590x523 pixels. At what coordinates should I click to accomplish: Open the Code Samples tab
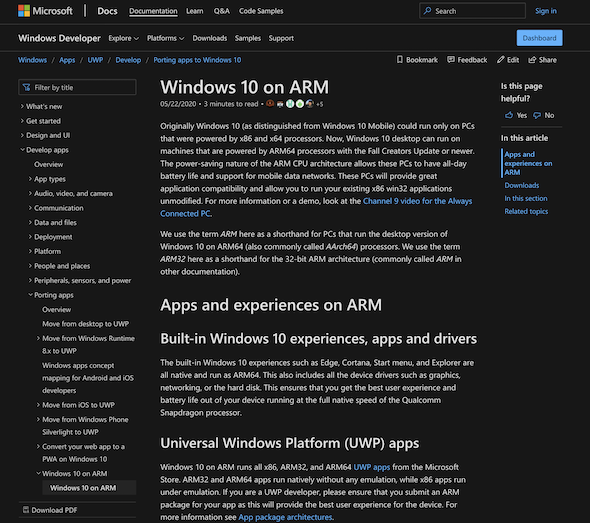coord(261,11)
